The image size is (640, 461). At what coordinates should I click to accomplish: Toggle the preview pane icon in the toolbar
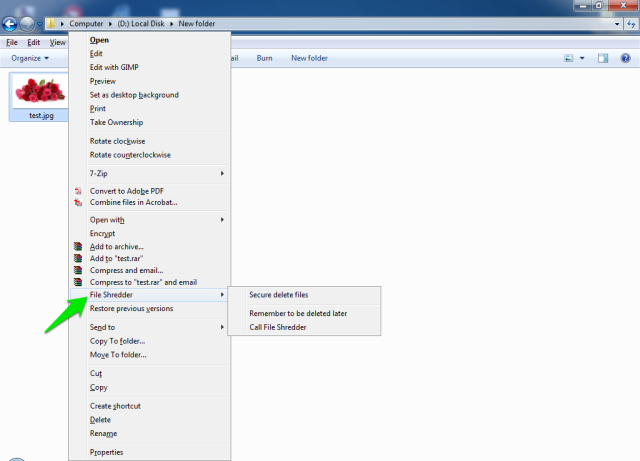click(x=602, y=59)
